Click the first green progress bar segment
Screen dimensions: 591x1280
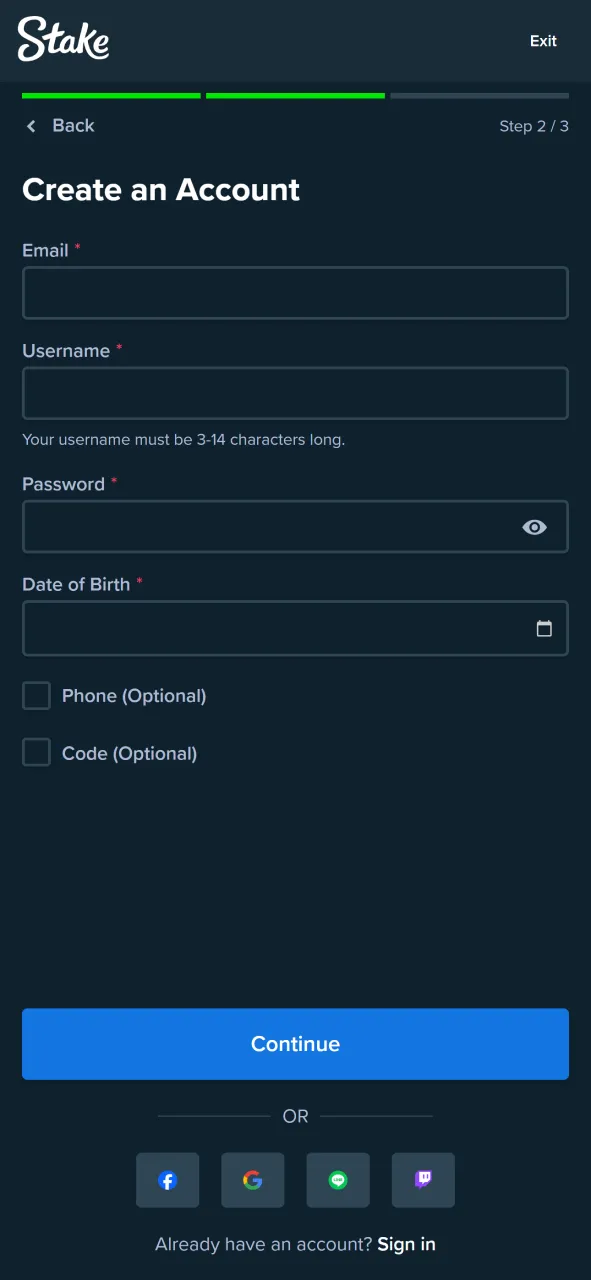pos(110,96)
